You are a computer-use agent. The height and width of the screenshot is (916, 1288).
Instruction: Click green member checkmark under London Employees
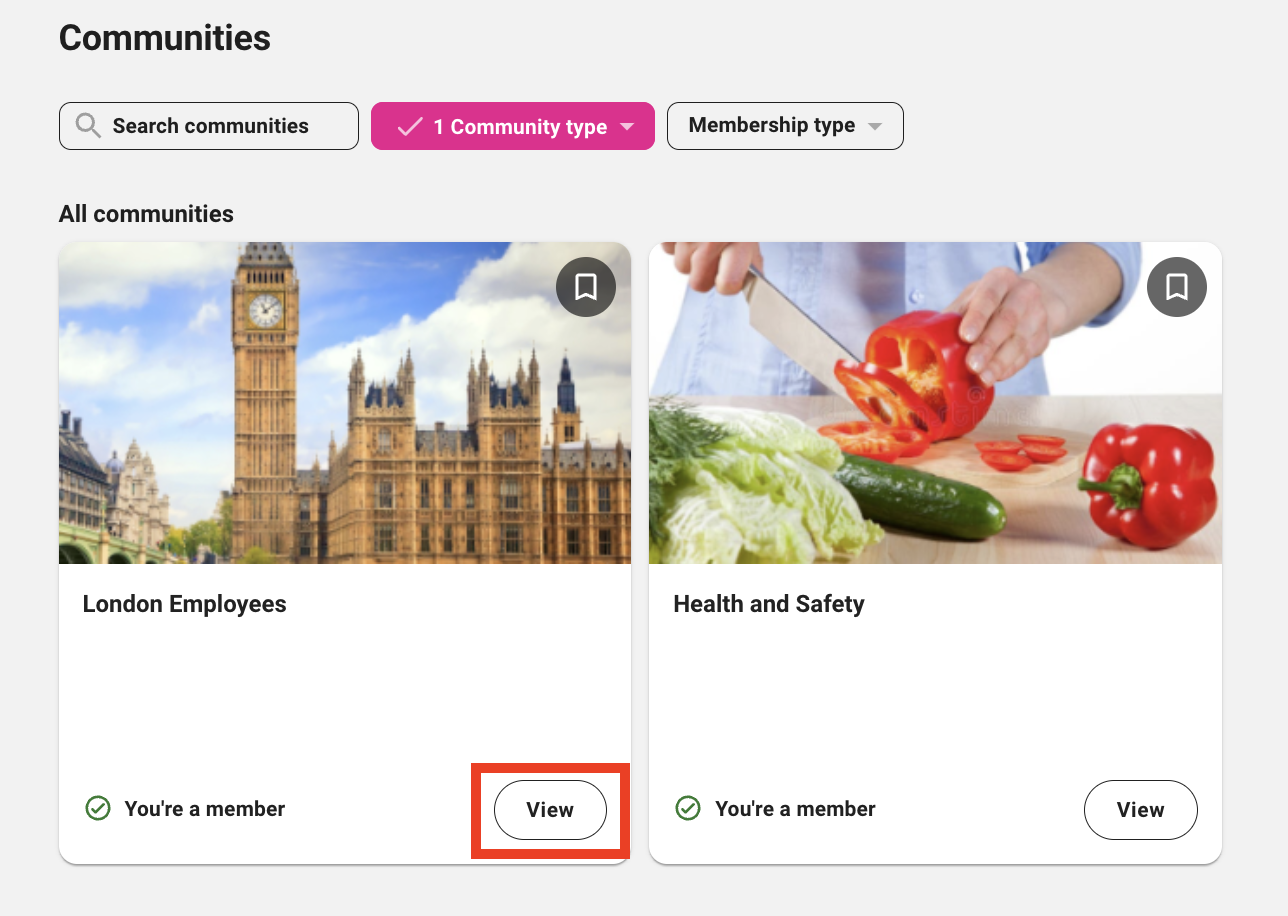coord(98,808)
